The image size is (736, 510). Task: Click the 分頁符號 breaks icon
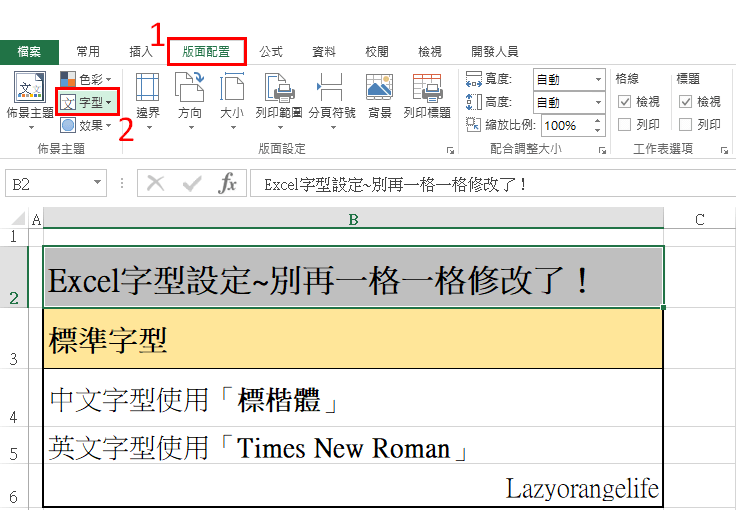[332, 97]
